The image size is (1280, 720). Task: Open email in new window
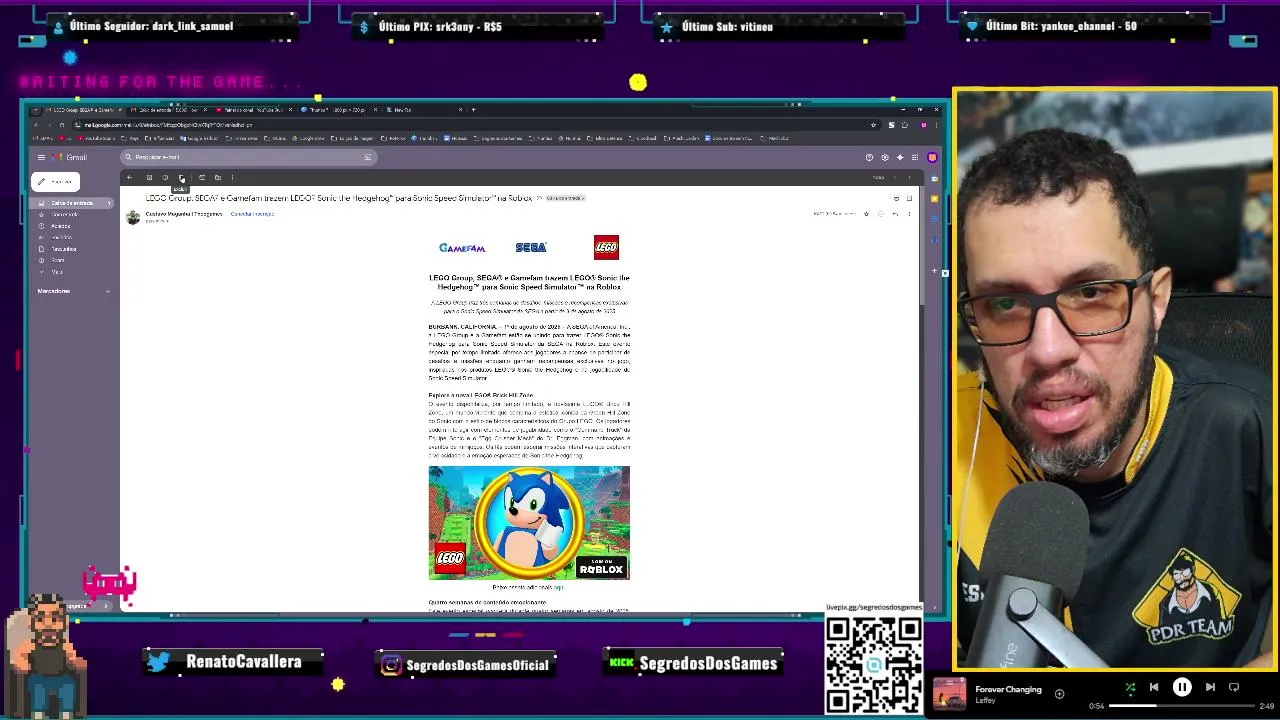pos(909,198)
